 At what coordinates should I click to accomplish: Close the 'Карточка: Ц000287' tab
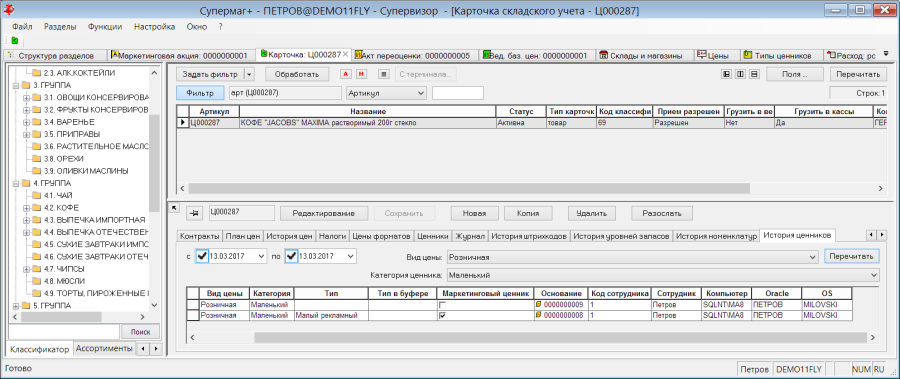point(346,55)
